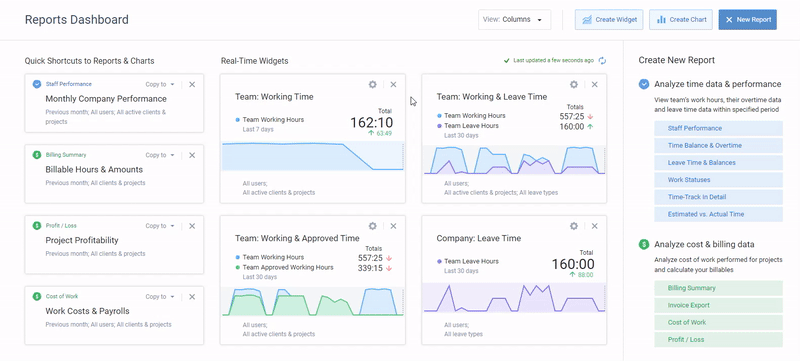Open Copy to dropdown on Billable Hours & Amounts
Image resolution: width=800 pixels, height=361 pixels.
click(x=160, y=155)
